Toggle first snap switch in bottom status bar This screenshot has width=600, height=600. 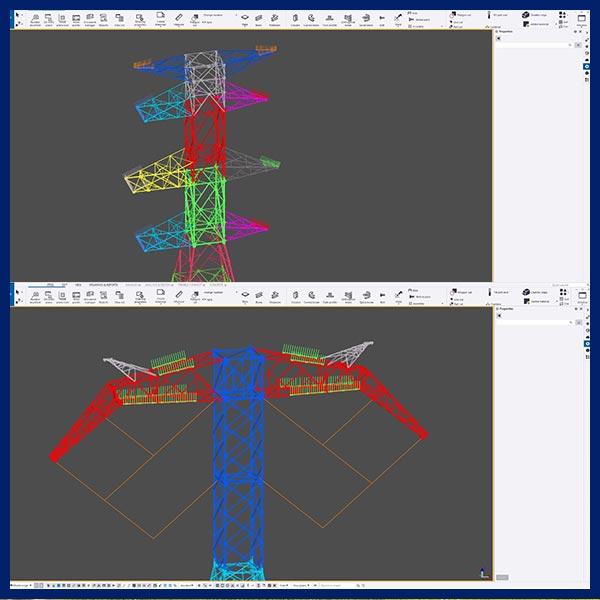37,584
